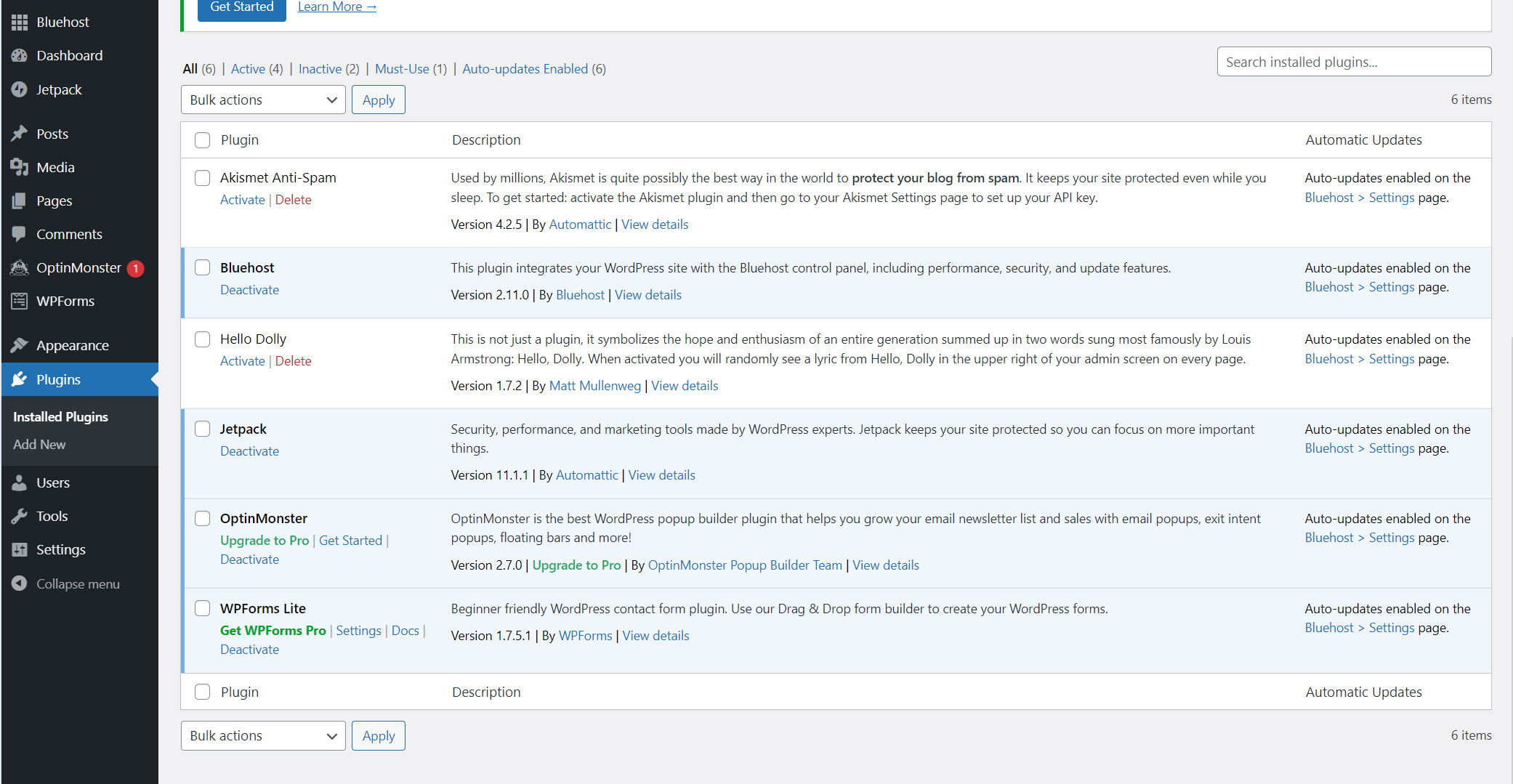This screenshot has height=784, width=1513.
Task: Delete the Hello Dolly plugin
Action: coord(293,361)
